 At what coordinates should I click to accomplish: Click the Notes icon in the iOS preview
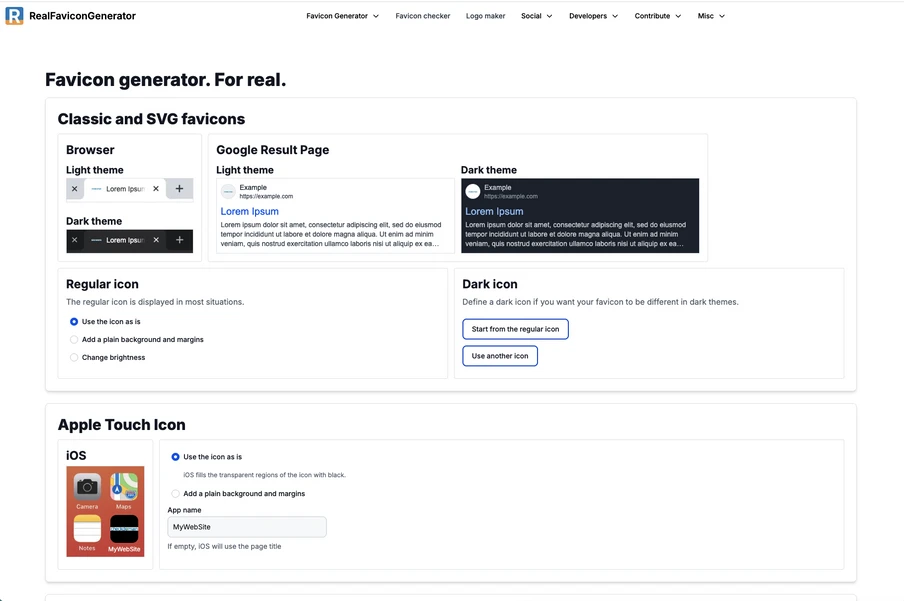pos(87,528)
